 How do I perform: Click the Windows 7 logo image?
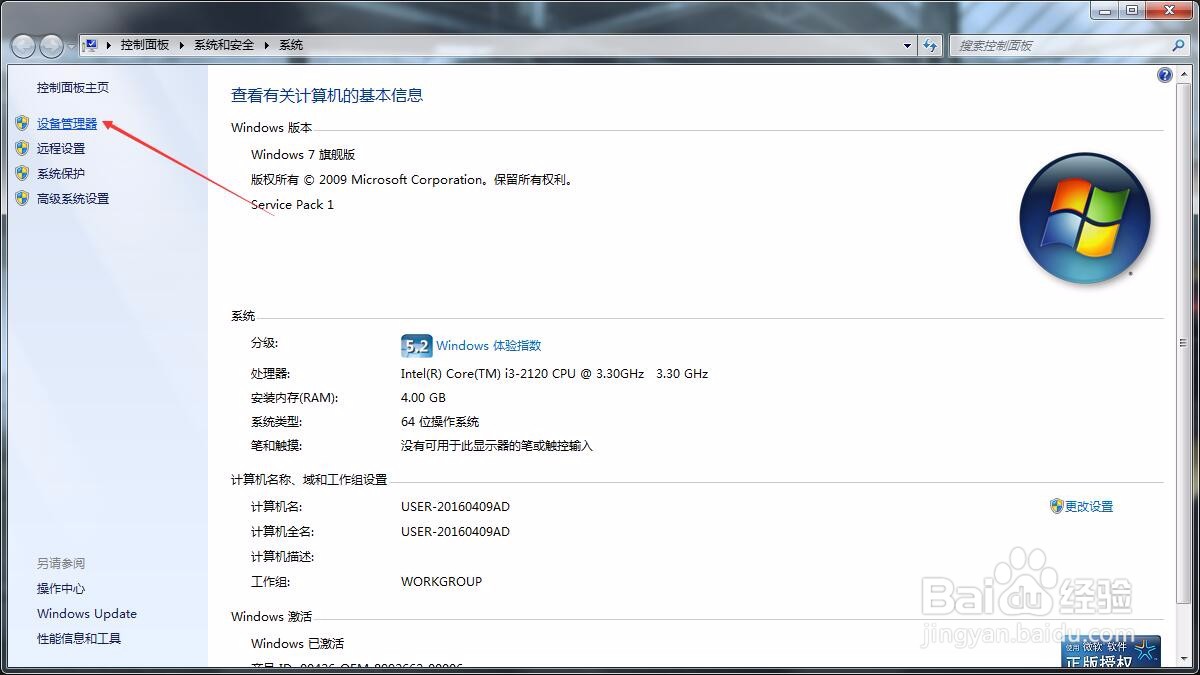click(1085, 218)
